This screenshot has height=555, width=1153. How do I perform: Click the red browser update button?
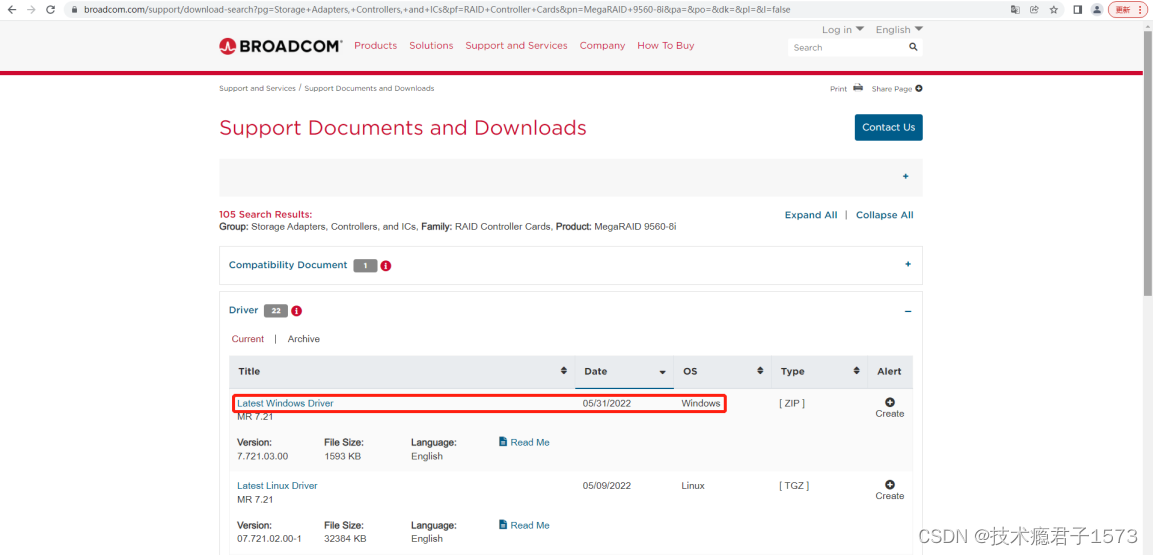1127,10
